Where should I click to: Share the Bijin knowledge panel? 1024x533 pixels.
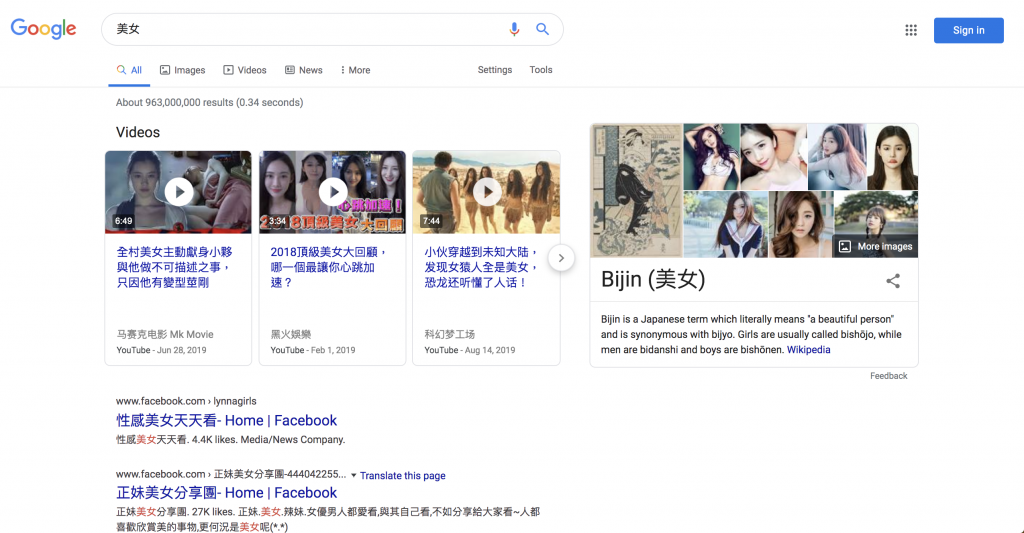coord(893,281)
